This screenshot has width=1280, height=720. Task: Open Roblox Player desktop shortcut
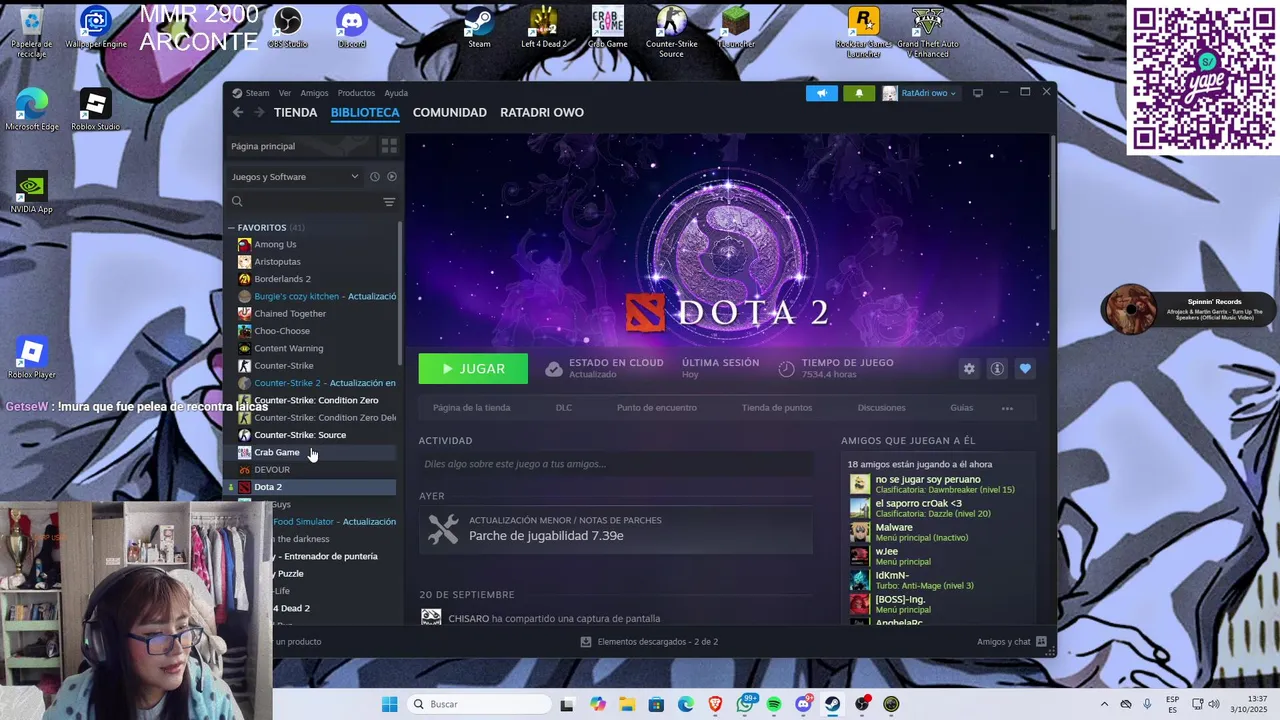point(31,358)
